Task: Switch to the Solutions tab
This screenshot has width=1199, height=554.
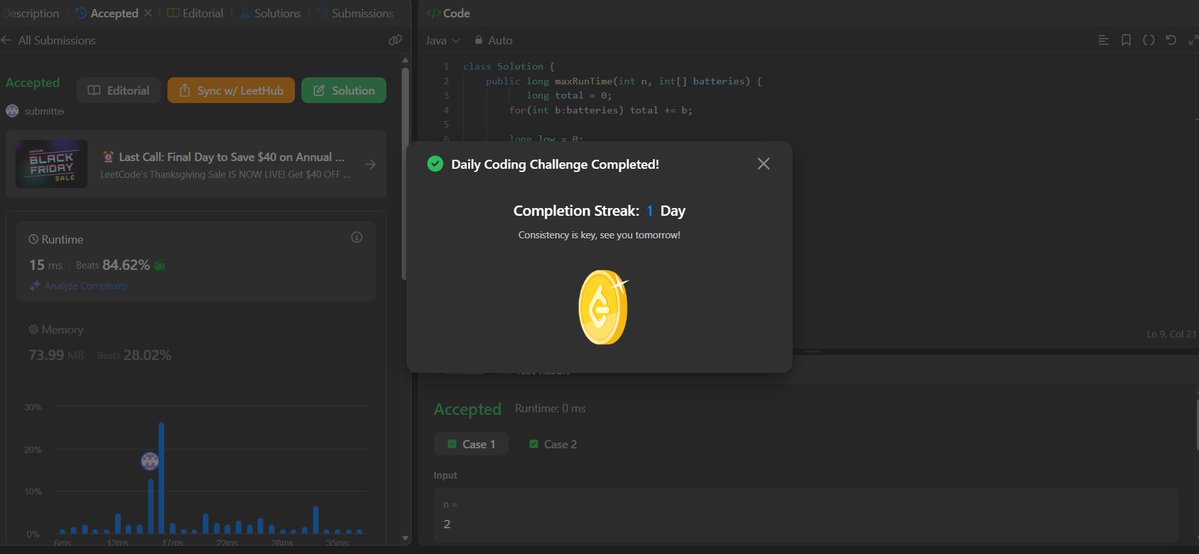Action: pyautogui.click(x=270, y=13)
